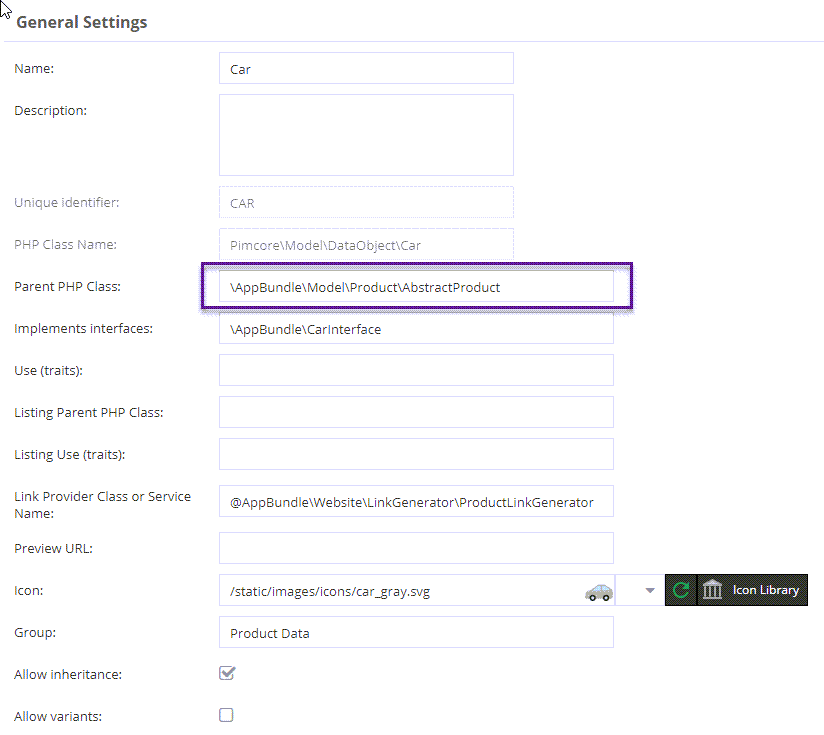Click the Implements interfaces field
The width and height of the screenshot is (824, 735).
[x=416, y=328]
